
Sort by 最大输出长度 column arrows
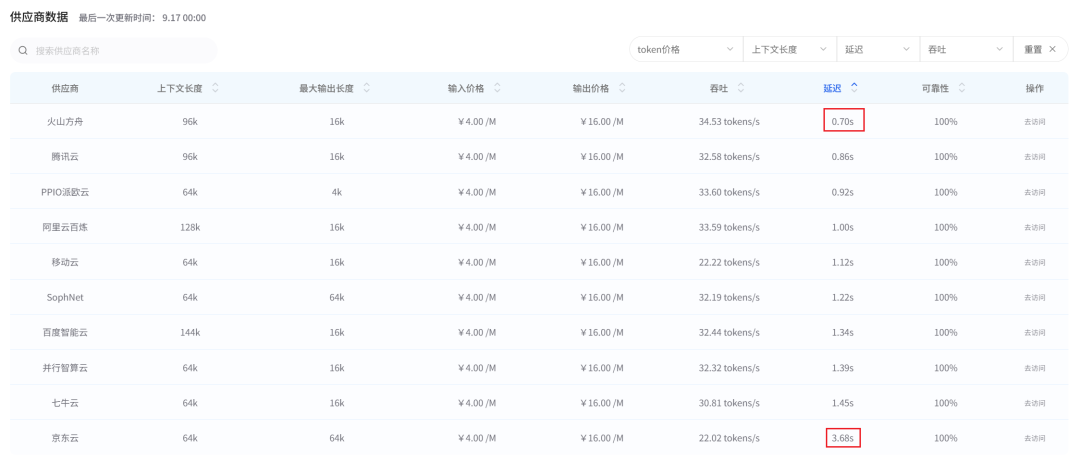coord(366,88)
